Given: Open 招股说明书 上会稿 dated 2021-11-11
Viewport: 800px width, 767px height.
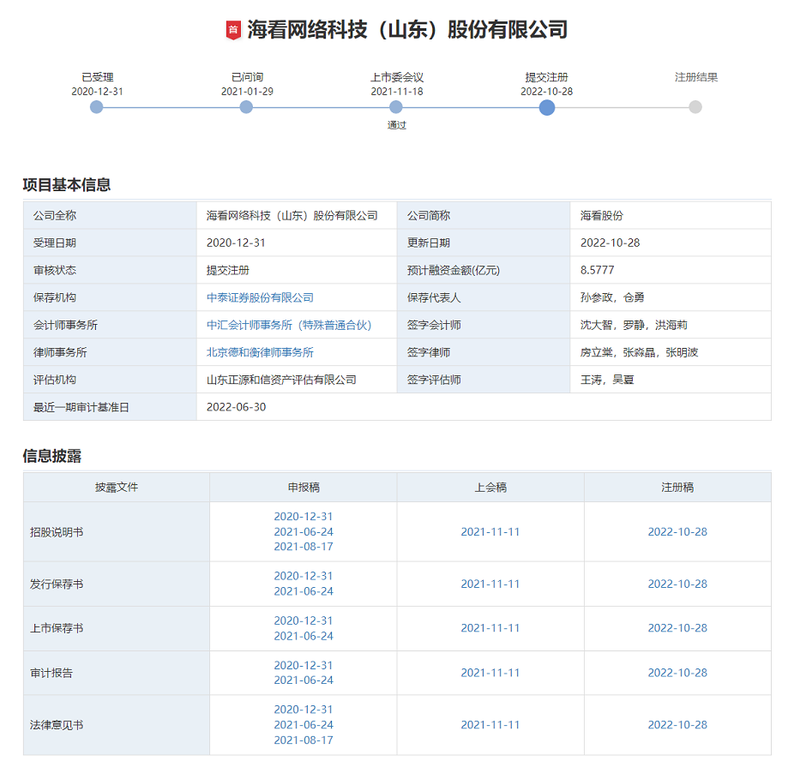Looking at the screenshot, I should [x=490, y=532].
